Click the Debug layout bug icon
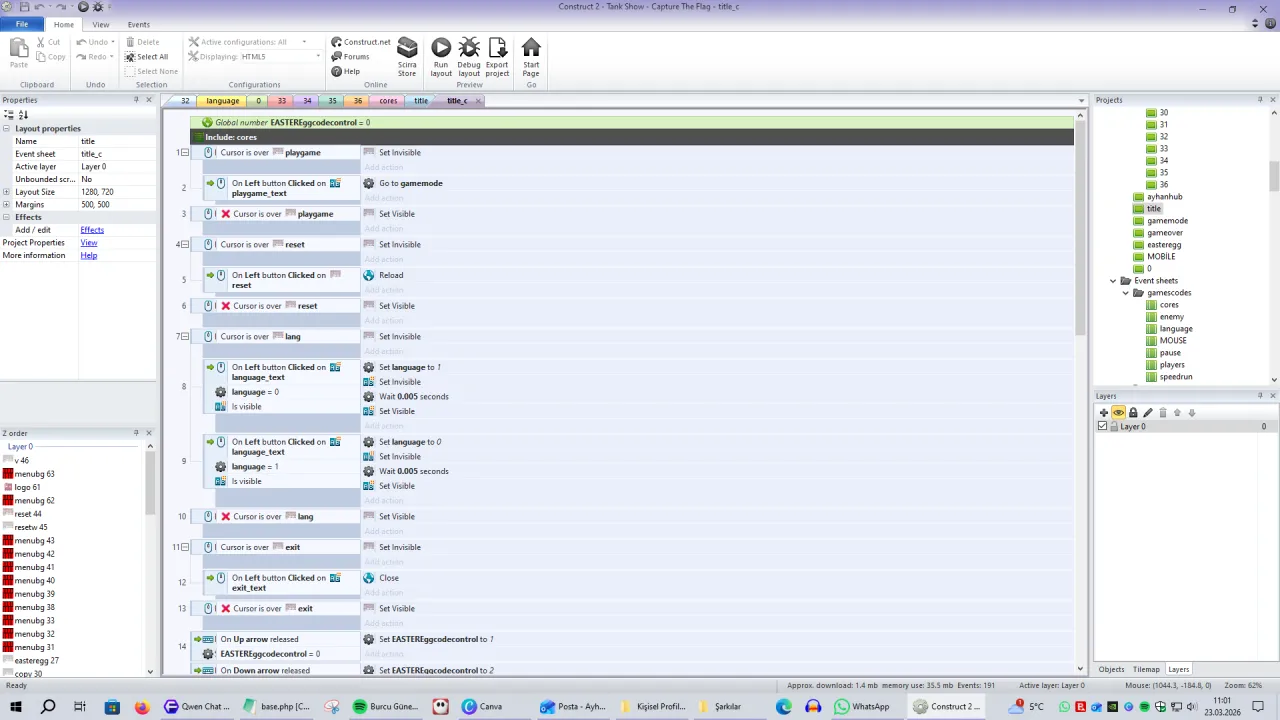1280x720 pixels. (x=469, y=57)
